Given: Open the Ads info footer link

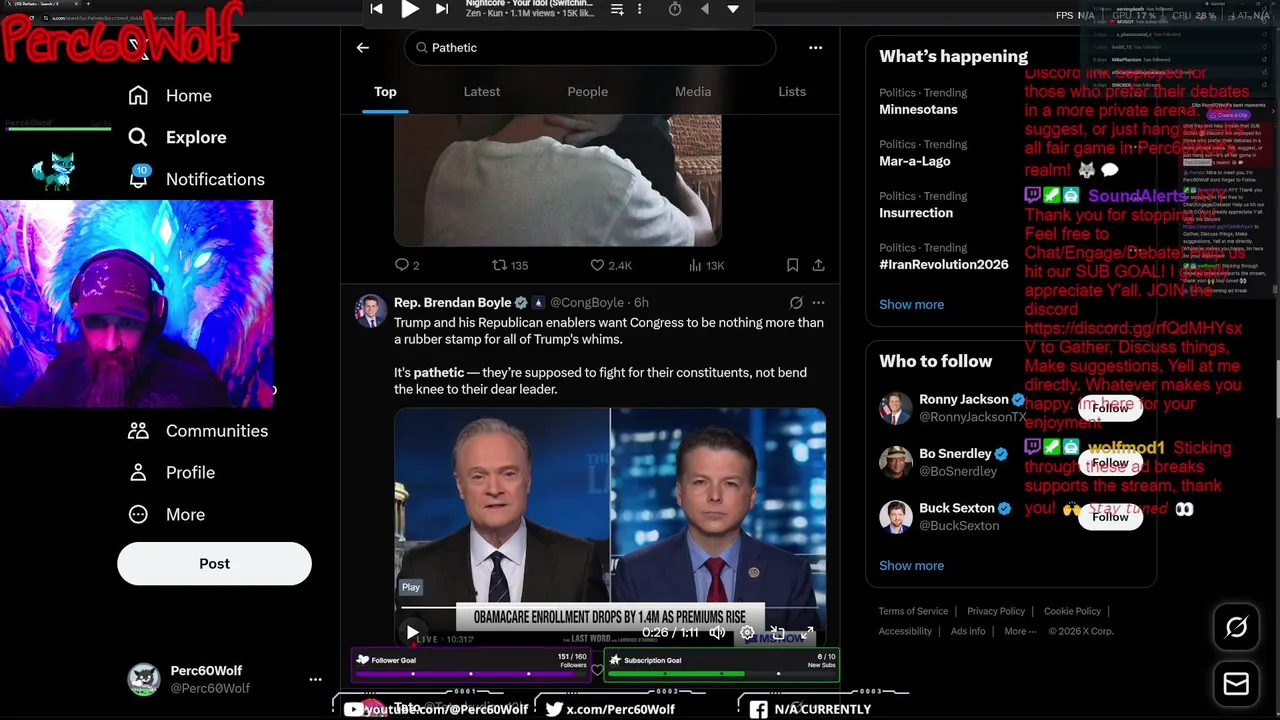Looking at the screenshot, I should (968, 631).
